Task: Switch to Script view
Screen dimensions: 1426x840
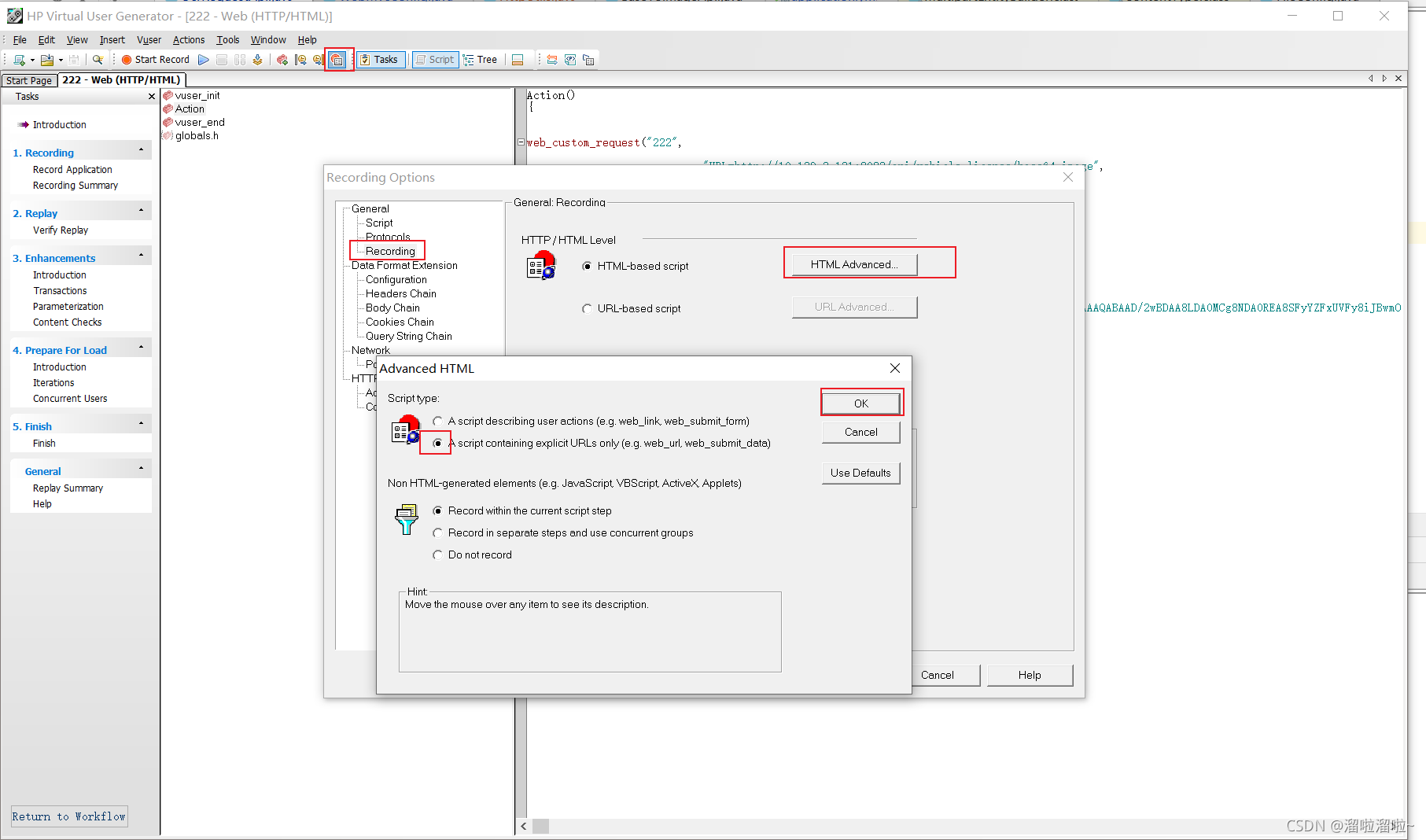Action: coord(435,60)
